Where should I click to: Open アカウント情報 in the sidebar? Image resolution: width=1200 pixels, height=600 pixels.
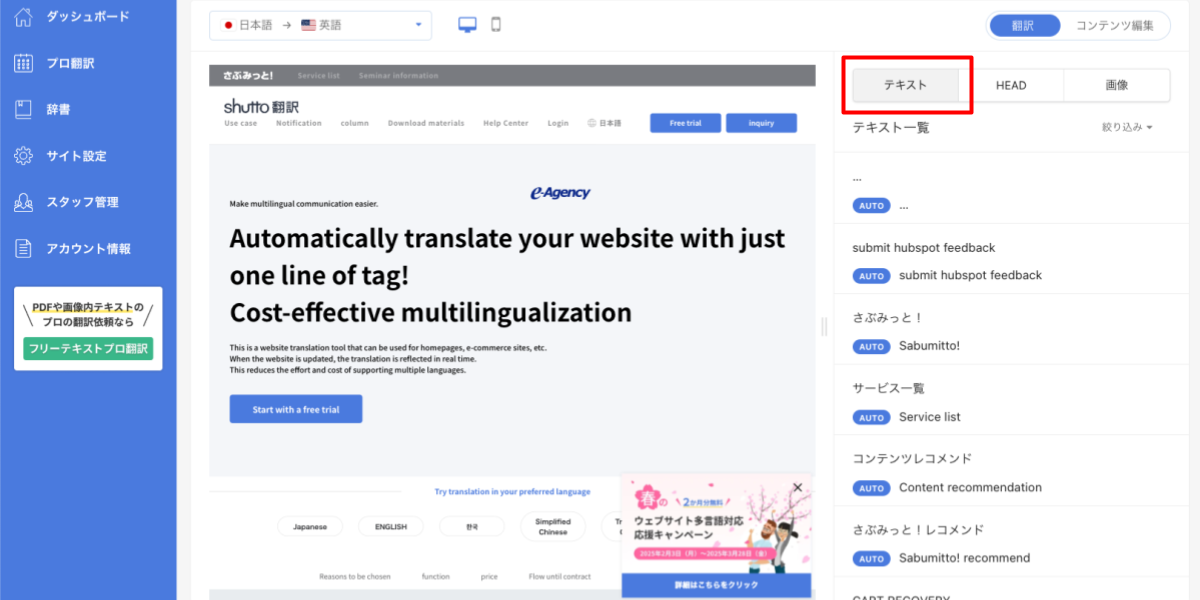[88, 248]
